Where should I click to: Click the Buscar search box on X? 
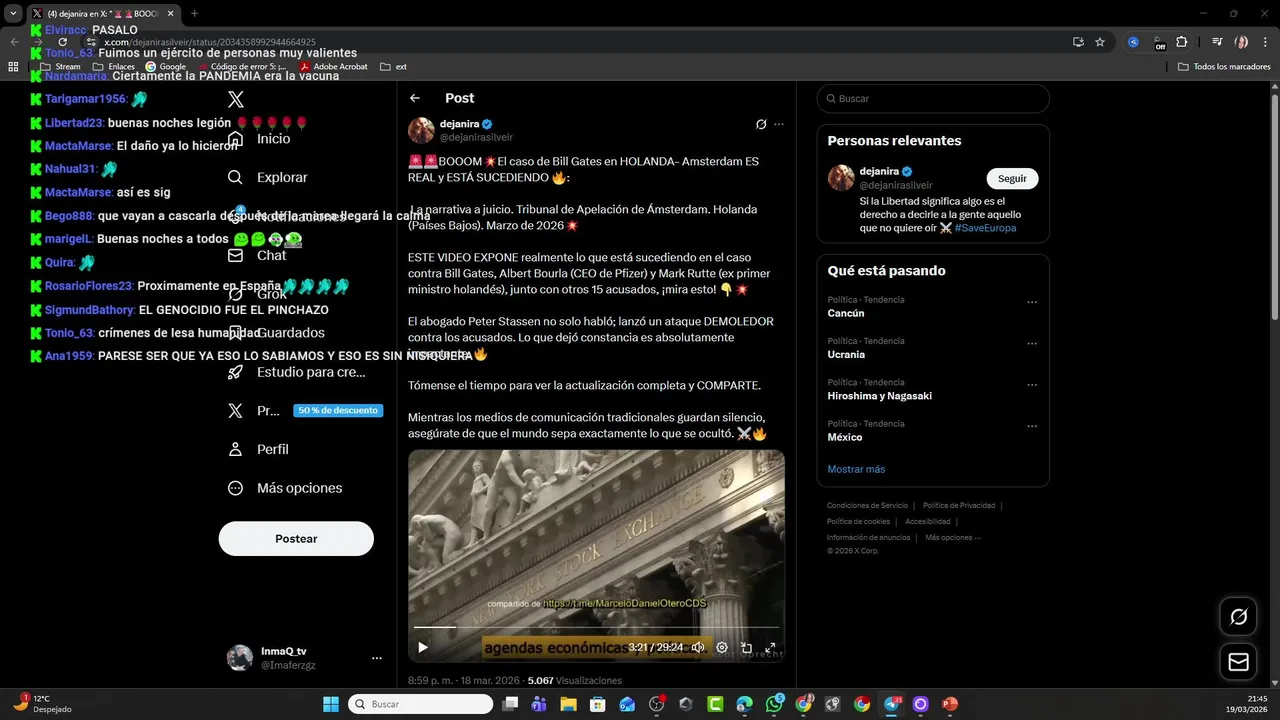tap(933, 98)
